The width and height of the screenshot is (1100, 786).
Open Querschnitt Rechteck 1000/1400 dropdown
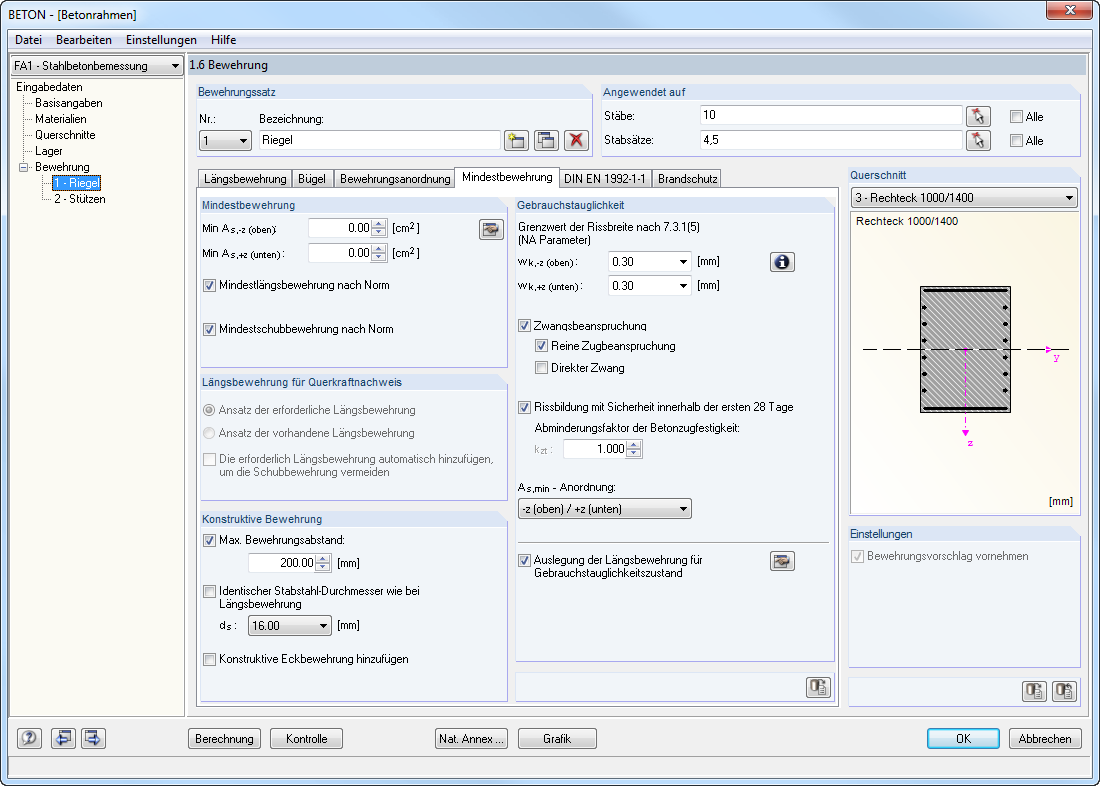[964, 198]
